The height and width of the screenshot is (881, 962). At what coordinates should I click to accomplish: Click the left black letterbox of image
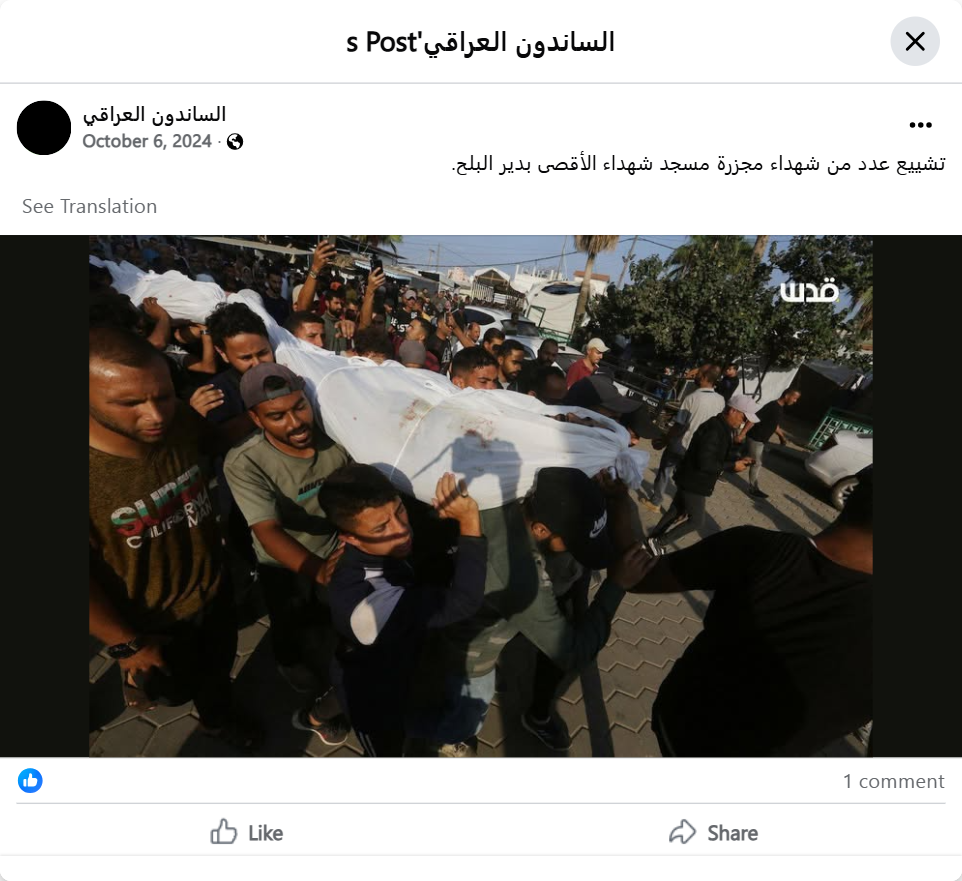pyautogui.click(x=45, y=496)
